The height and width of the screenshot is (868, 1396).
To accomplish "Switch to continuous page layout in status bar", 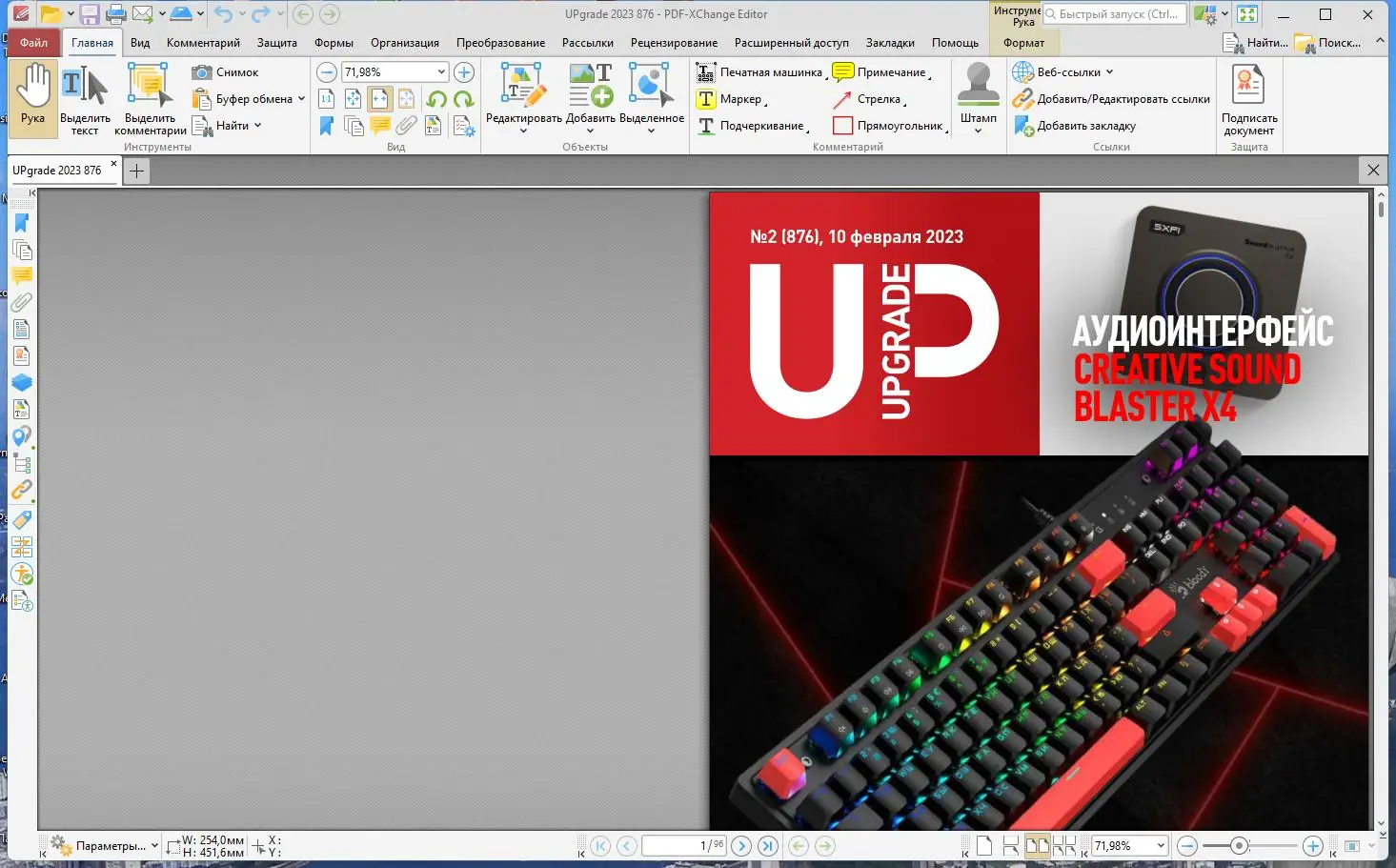I will pos(1011,845).
